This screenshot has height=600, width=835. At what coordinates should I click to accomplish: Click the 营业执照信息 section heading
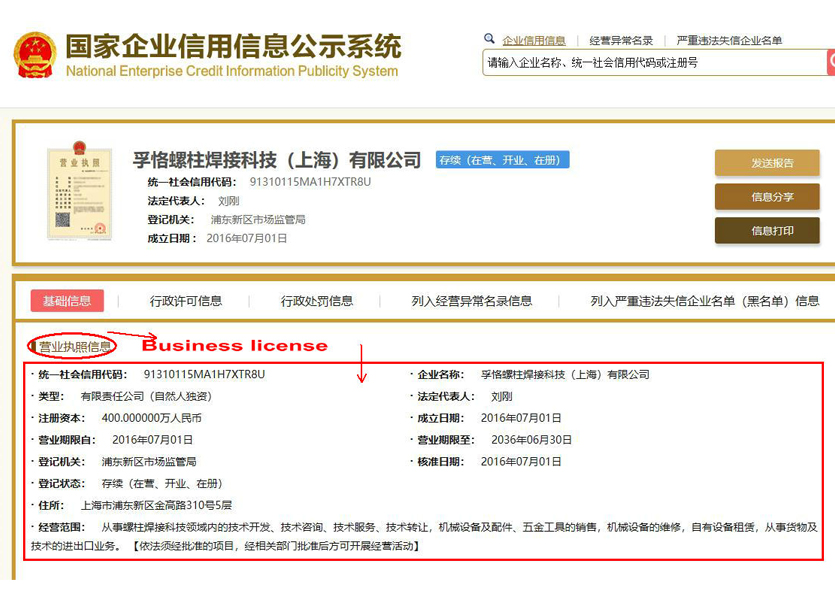coord(75,347)
